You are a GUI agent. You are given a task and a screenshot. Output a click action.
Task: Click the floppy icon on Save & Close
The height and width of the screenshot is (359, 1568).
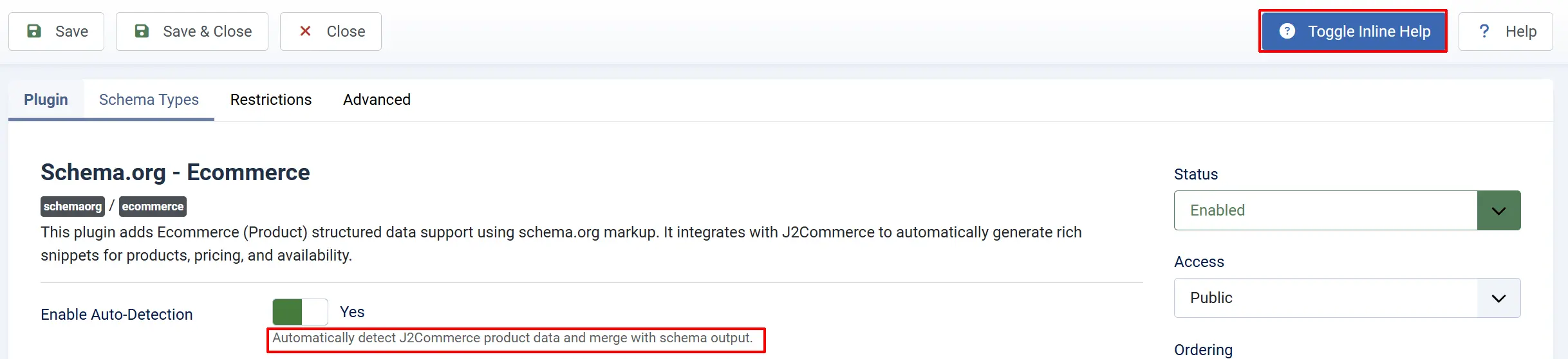[142, 31]
